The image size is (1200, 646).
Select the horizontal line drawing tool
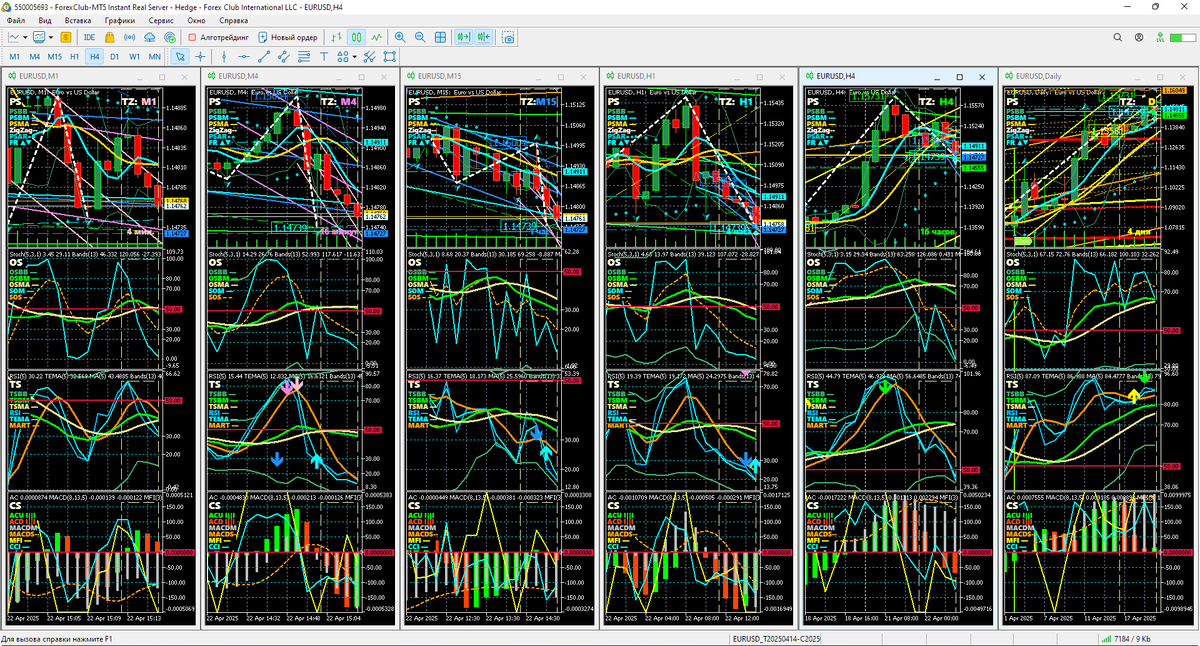point(244,57)
